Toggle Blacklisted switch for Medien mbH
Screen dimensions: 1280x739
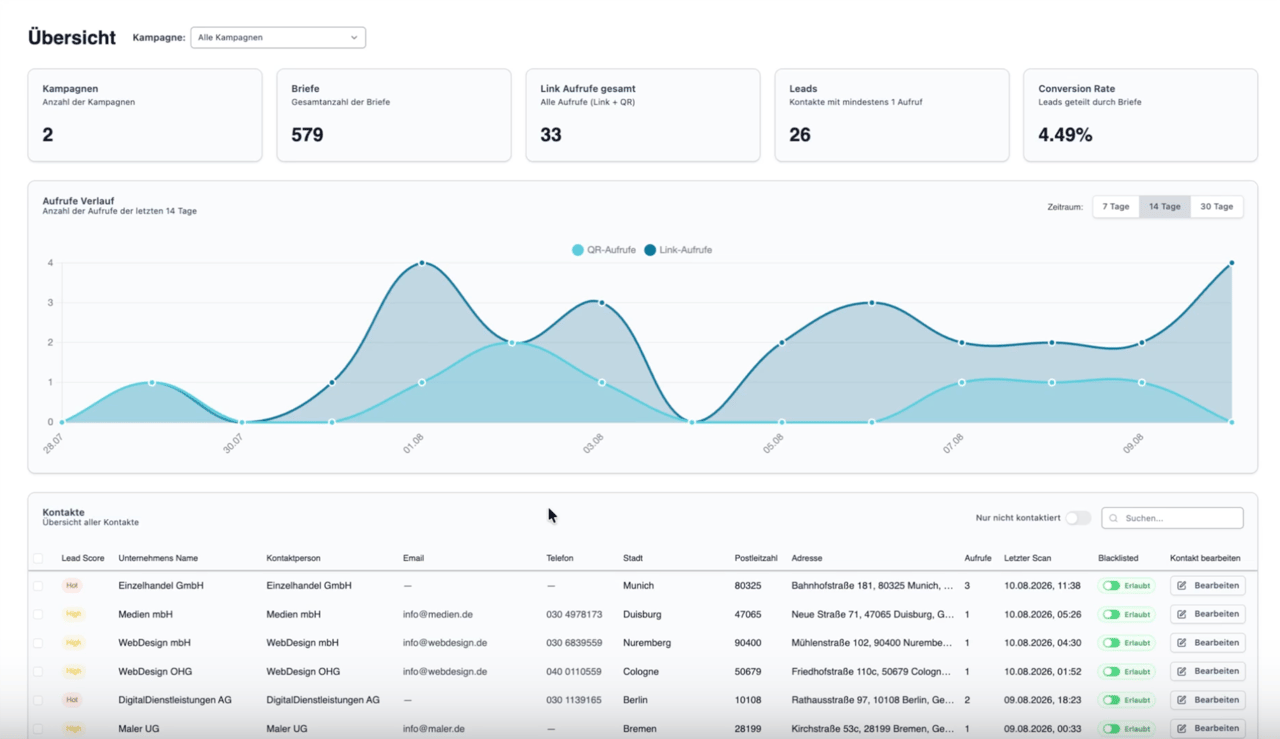pos(1111,614)
